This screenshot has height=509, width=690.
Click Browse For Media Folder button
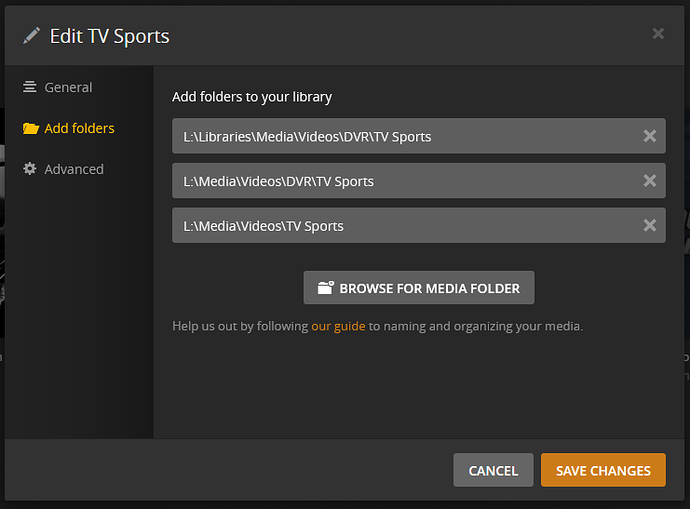419,288
